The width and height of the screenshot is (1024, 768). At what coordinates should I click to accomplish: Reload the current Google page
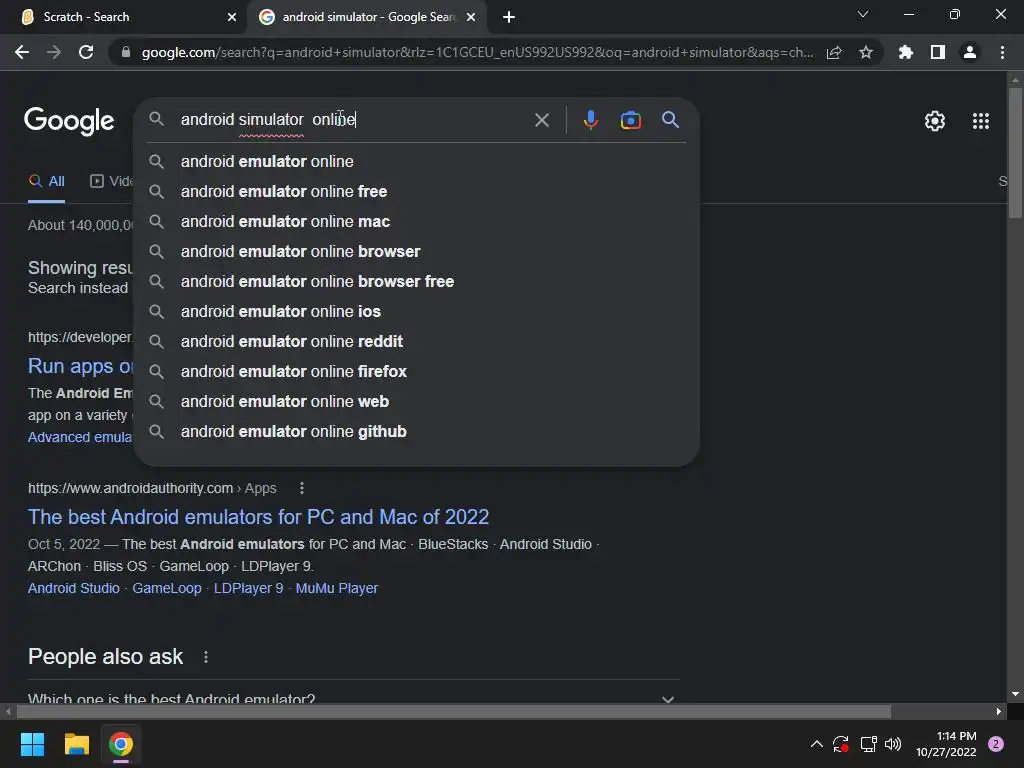(x=86, y=52)
